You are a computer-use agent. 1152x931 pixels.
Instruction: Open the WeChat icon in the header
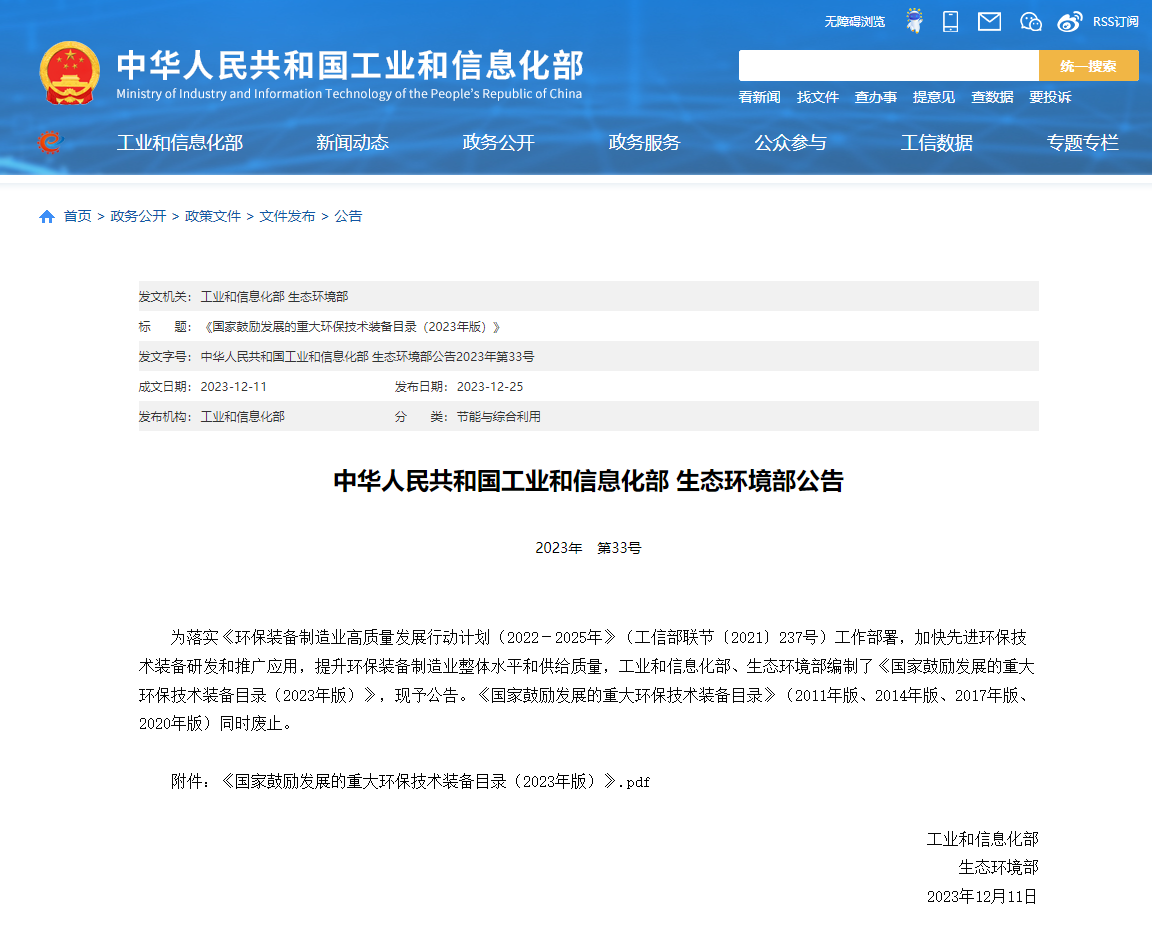pyautogui.click(x=1031, y=21)
